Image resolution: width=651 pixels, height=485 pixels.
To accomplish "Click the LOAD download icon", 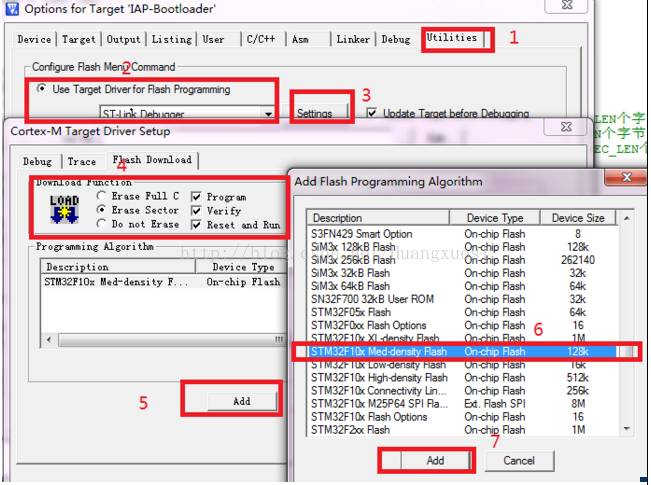I will tap(64, 210).
